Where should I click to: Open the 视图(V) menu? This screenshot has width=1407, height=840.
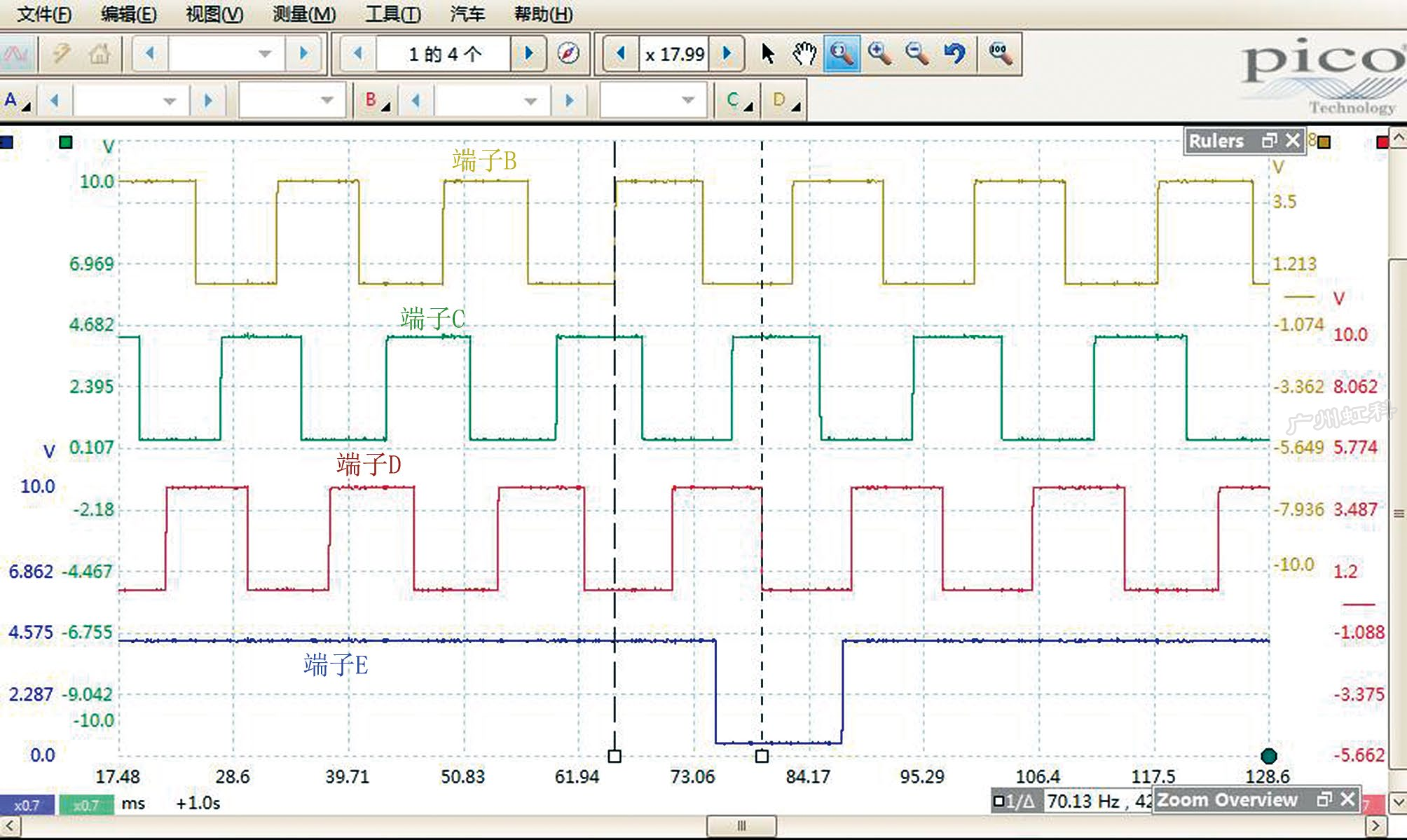tap(214, 14)
